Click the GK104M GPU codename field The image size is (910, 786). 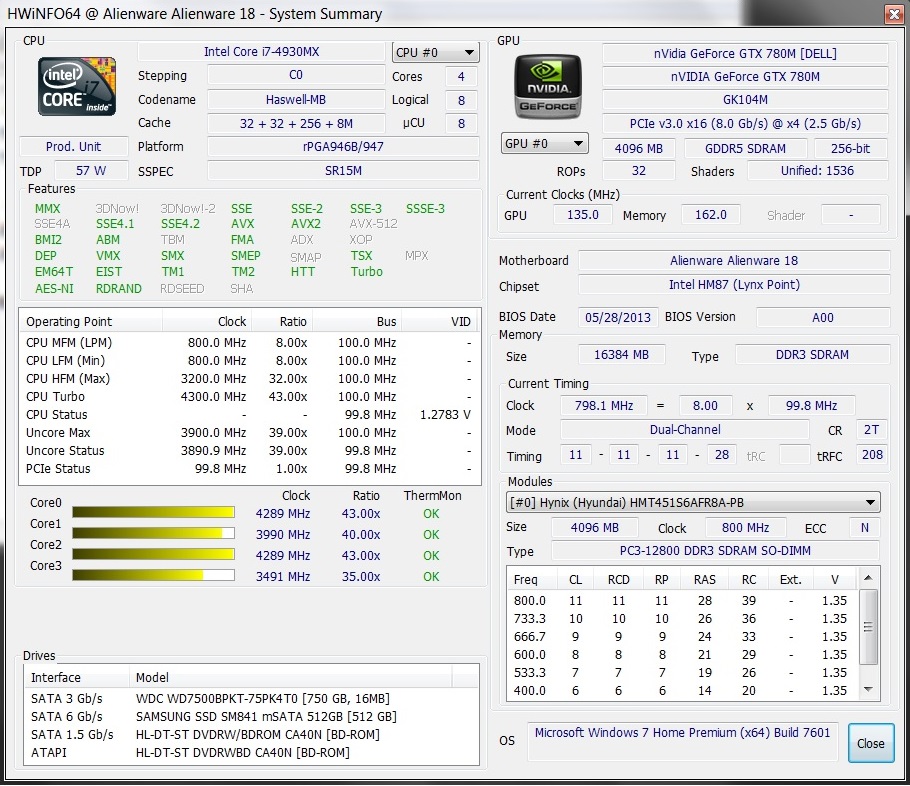point(745,99)
